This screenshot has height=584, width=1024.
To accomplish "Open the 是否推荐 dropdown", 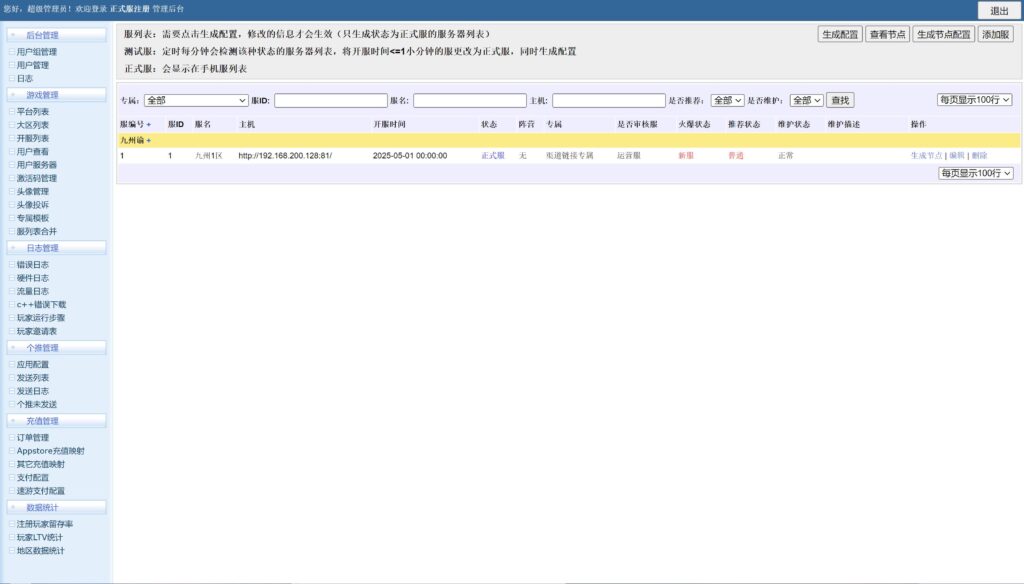I will point(727,99).
